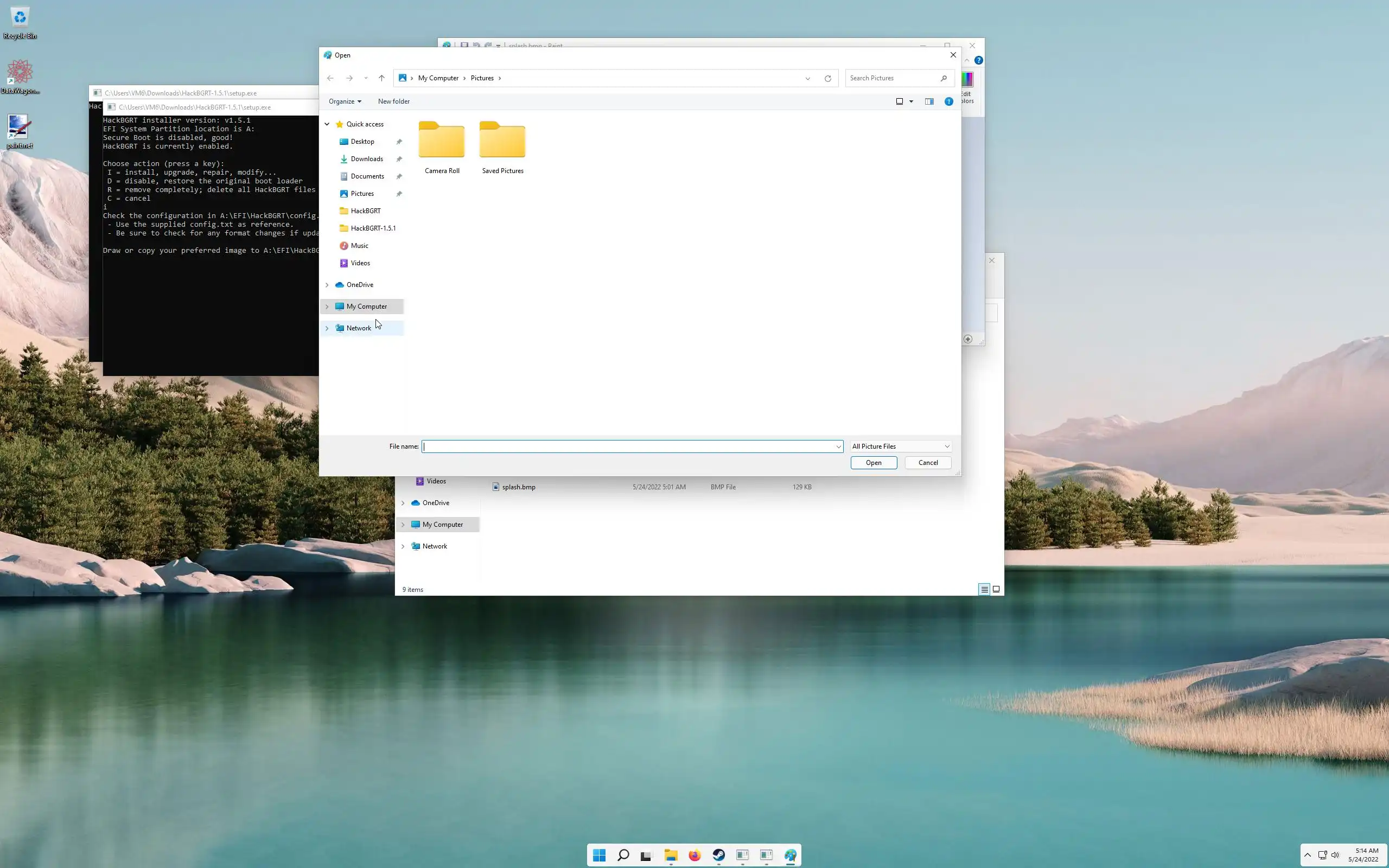Select Downloads in Quick access
1389x868 pixels.
click(x=366, y=159)
